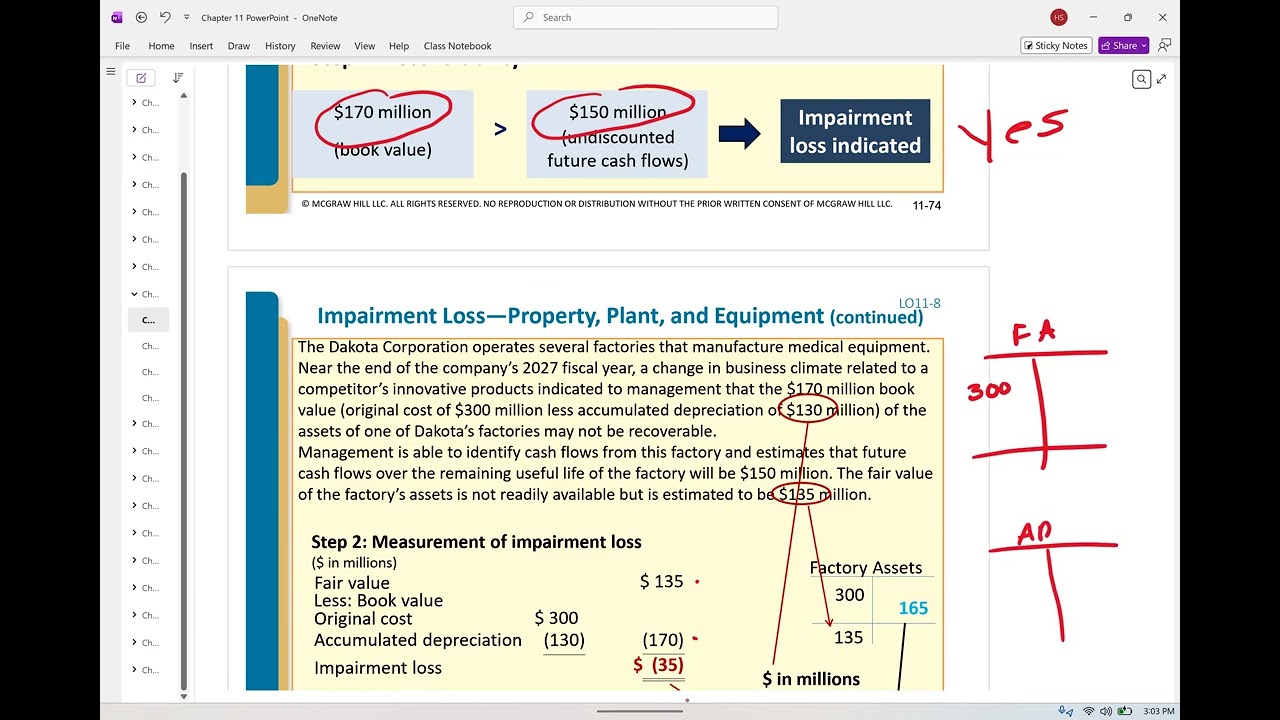Select the highlighted current page in list
The image size is (1280, 720).
pyautogui.click(x=148, y=320)
